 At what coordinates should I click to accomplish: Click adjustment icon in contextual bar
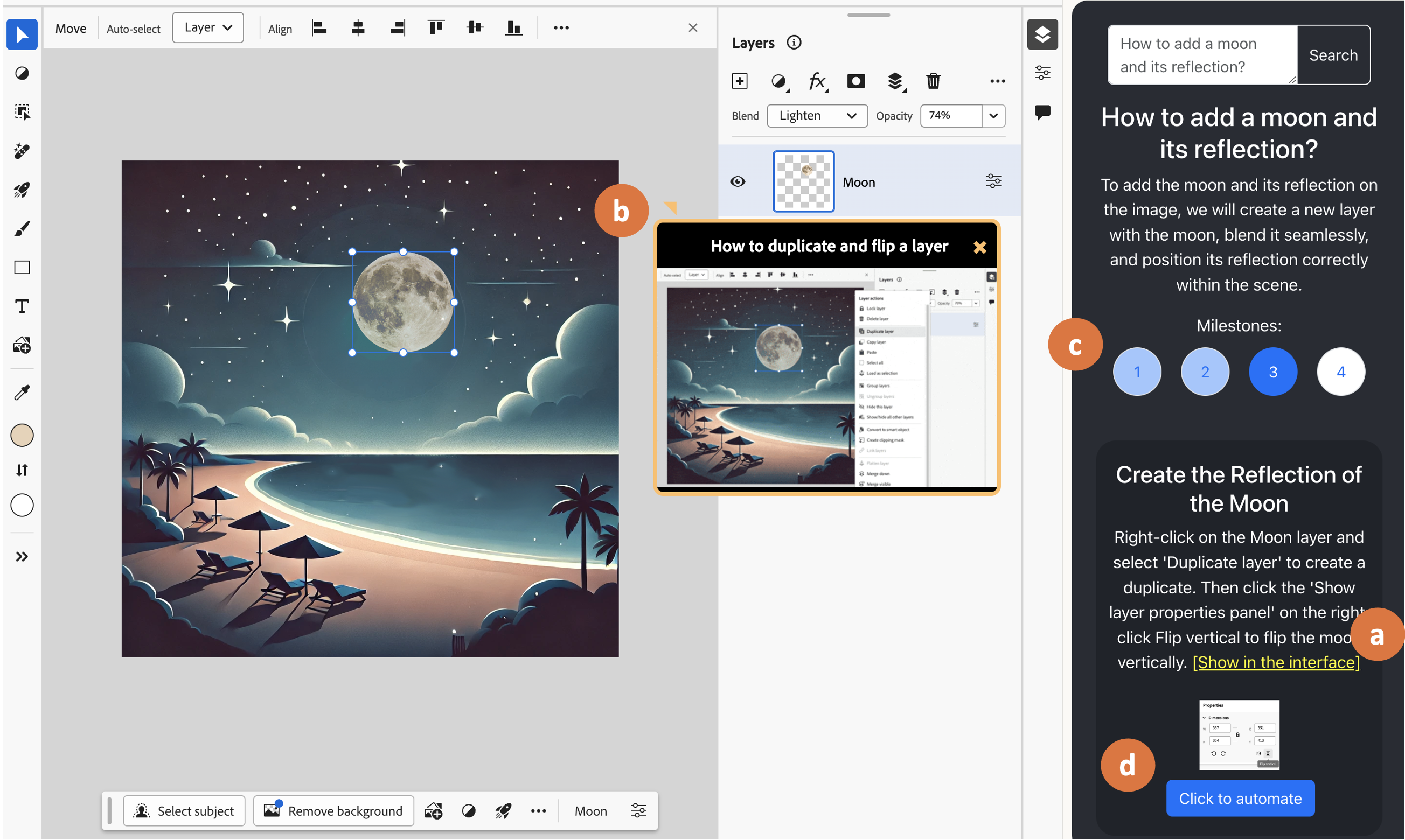click(468, 811)
